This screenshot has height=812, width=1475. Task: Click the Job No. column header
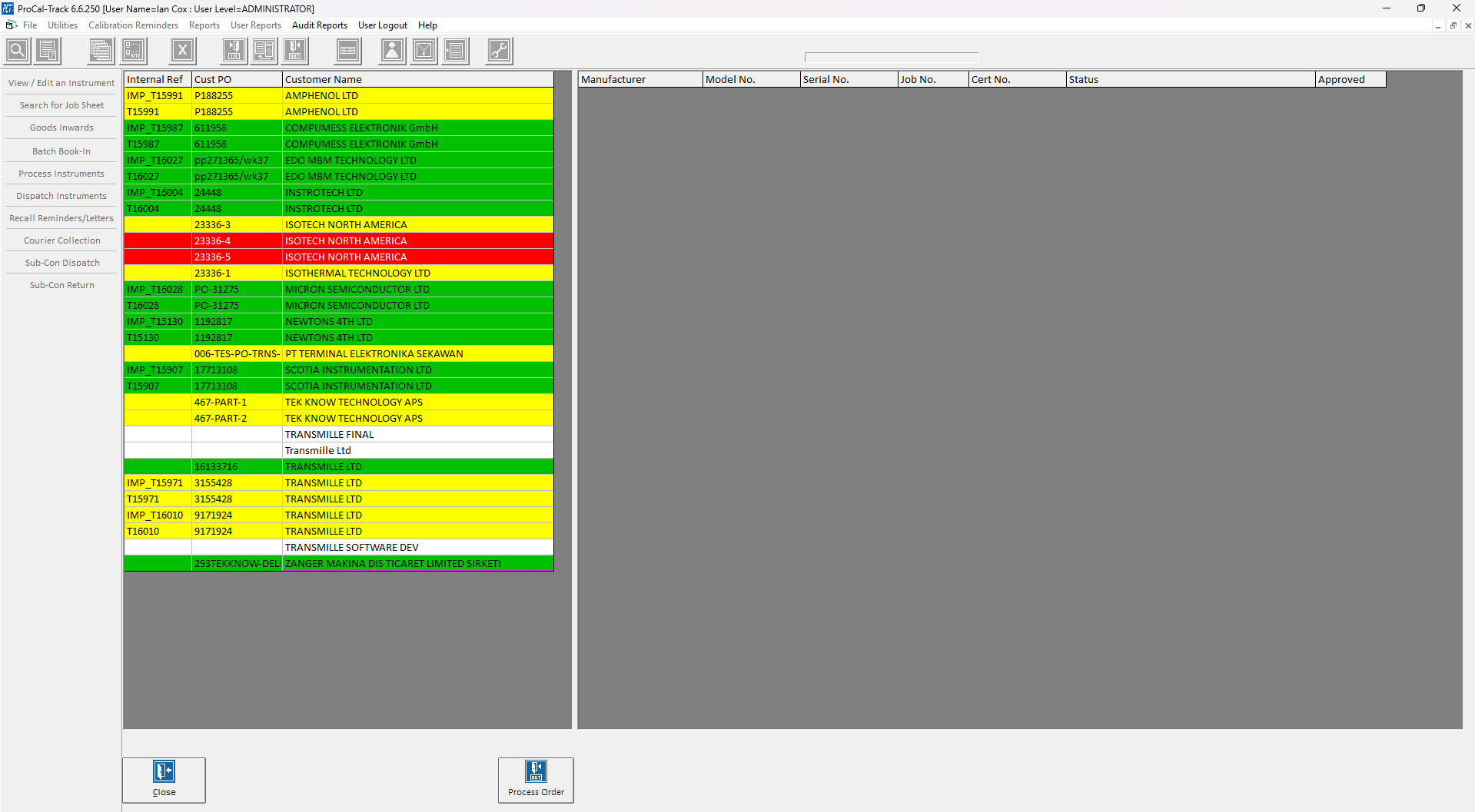pos(933,79)
